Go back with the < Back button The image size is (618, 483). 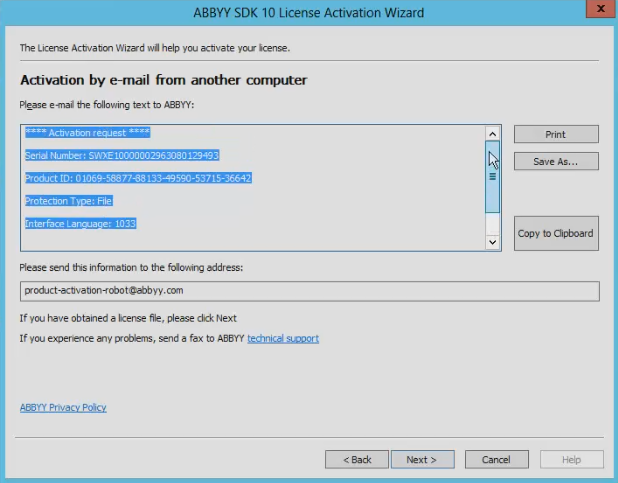[x=357, y=460]
